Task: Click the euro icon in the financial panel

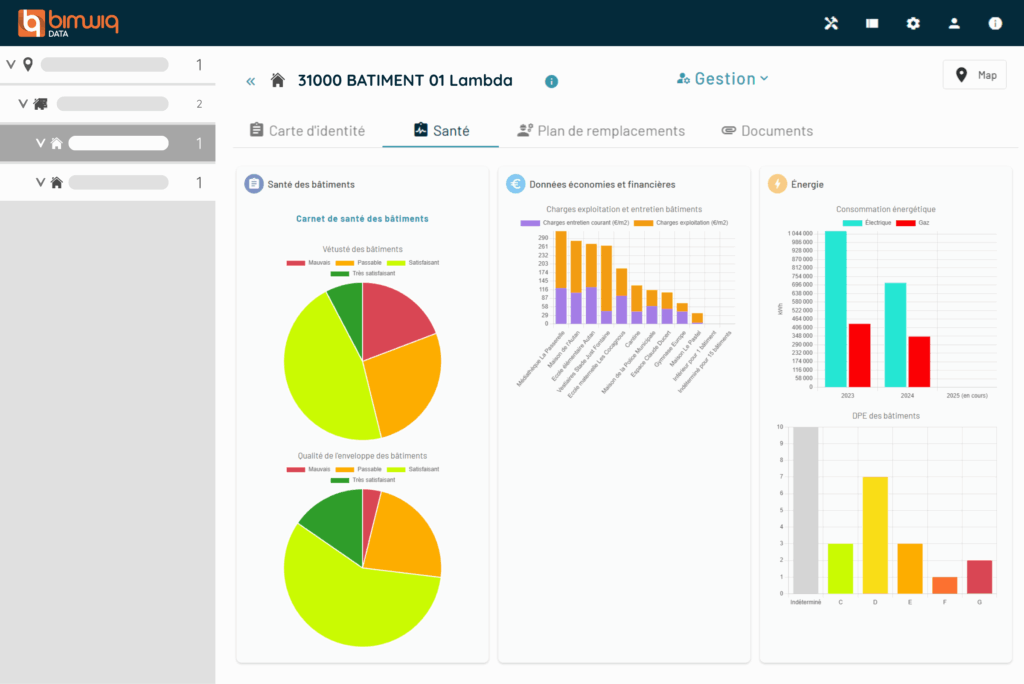Action: pyautogui.click(x=515, y=184)
